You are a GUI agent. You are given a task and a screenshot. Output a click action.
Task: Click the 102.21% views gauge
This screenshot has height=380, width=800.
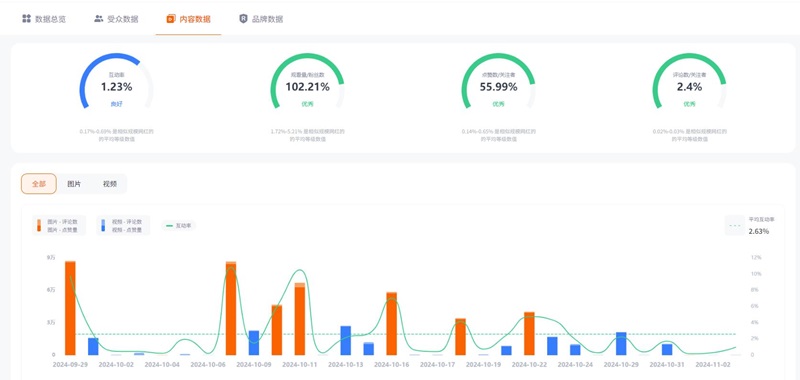(x=307, y=82)
